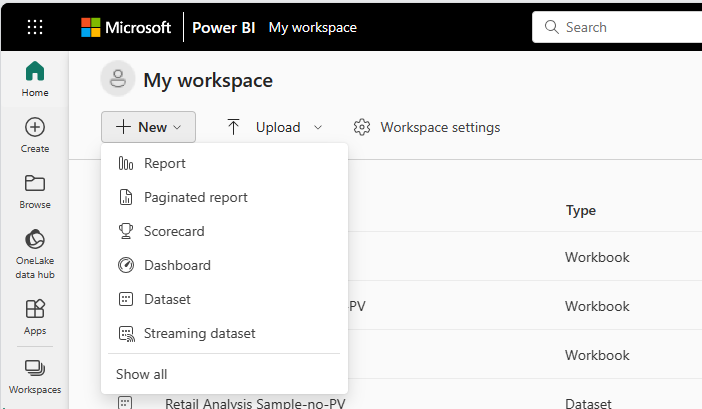Image resolution: width=702 pixels, height=409 pixels.
Task: Open the Create page icon
Action: pyautogui.click(x=35, y=135)
